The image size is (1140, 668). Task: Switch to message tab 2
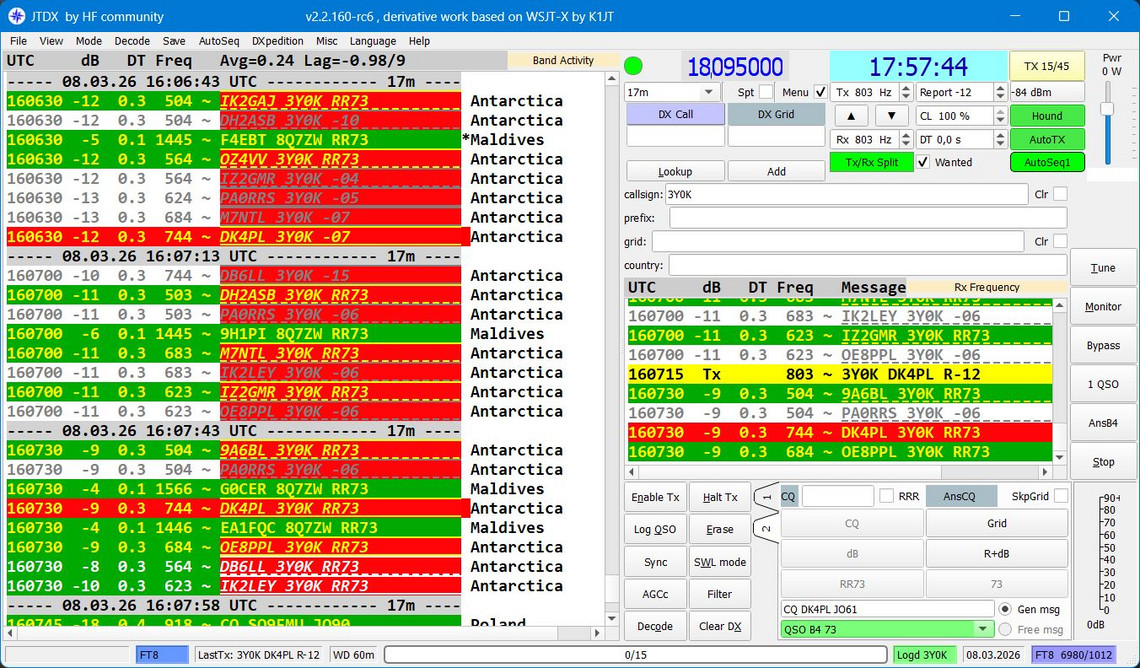pos(765,527)
